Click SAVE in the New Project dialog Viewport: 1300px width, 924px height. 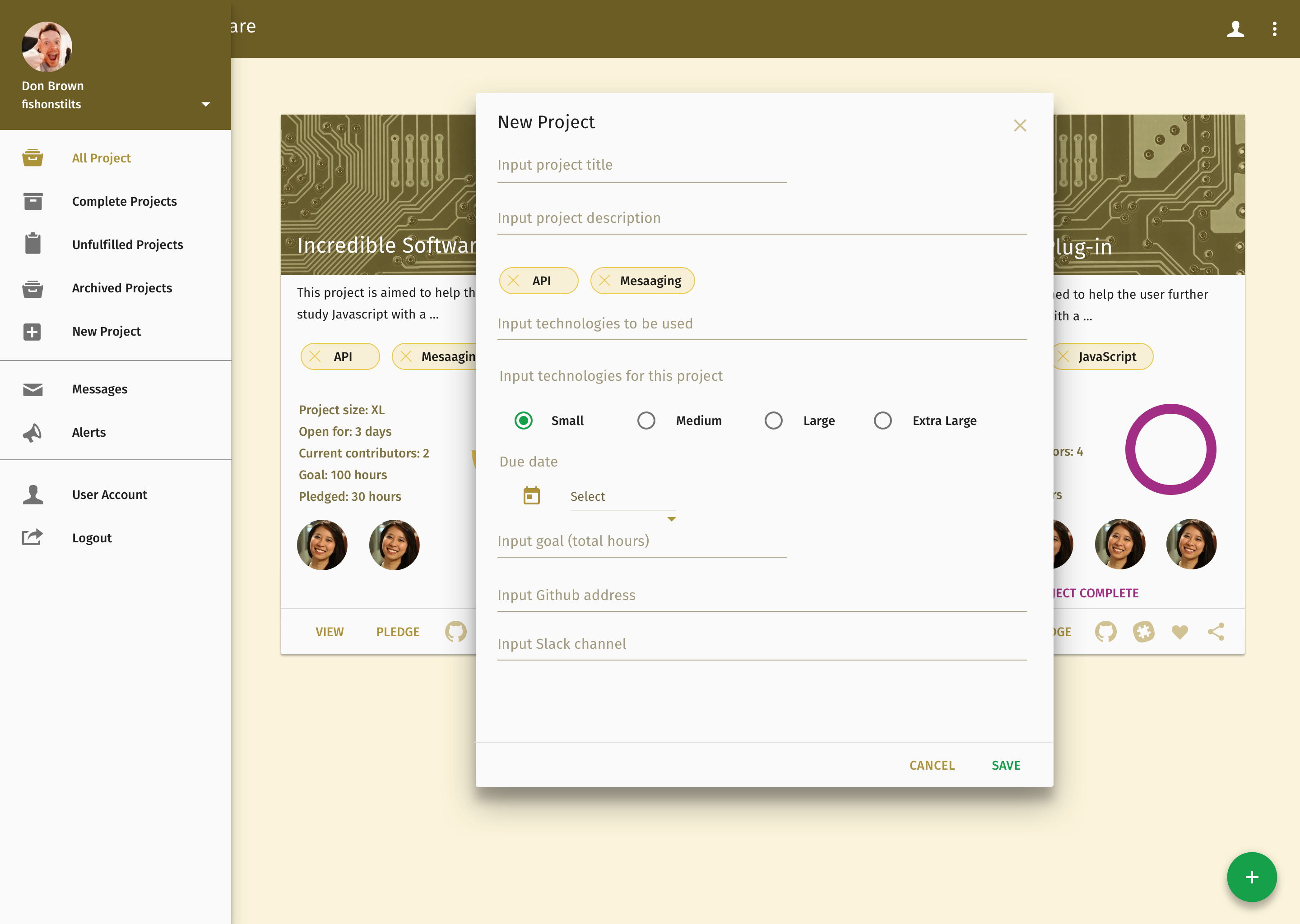(x=1006, y=765)
